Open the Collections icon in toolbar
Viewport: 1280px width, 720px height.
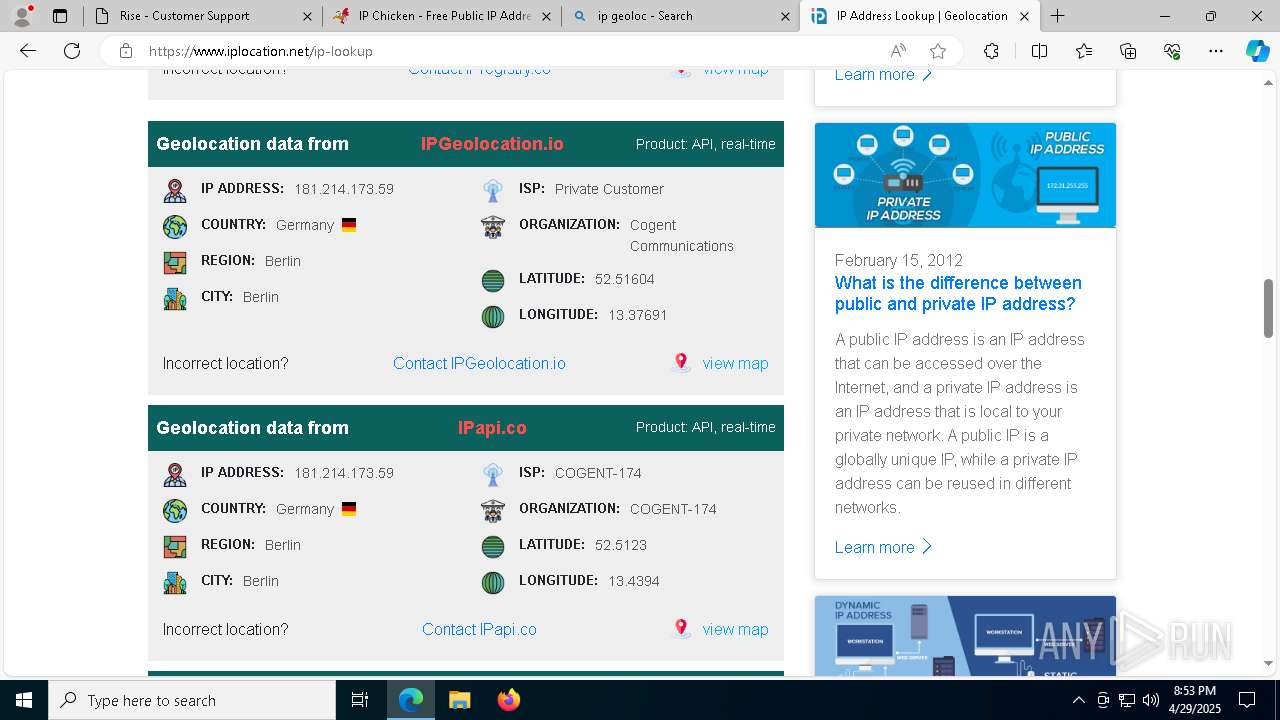[1128, 51]
